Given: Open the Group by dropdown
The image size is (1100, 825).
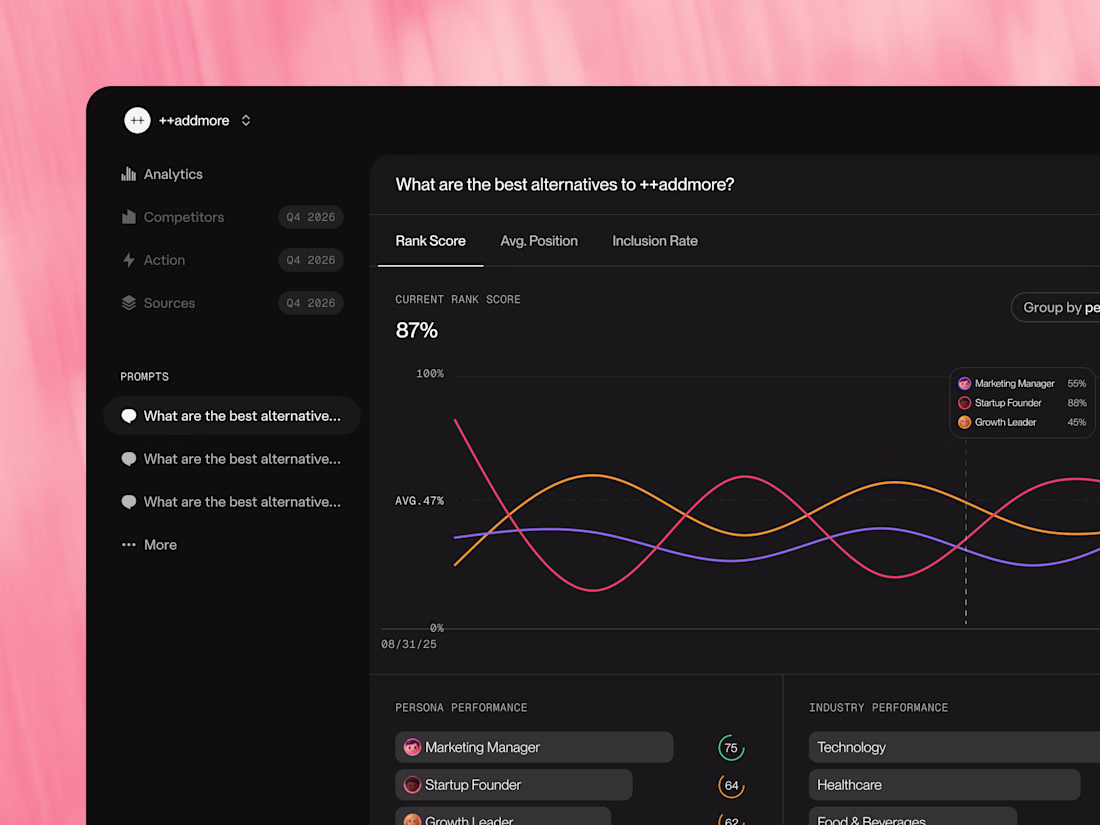Looking at the screenshot, I should click(1056, 307).
